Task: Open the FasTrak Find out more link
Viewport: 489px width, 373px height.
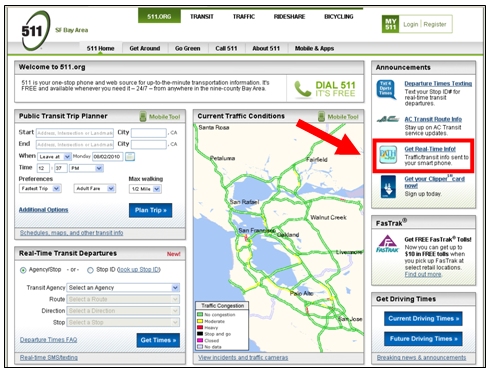Action: pos(423,274)
